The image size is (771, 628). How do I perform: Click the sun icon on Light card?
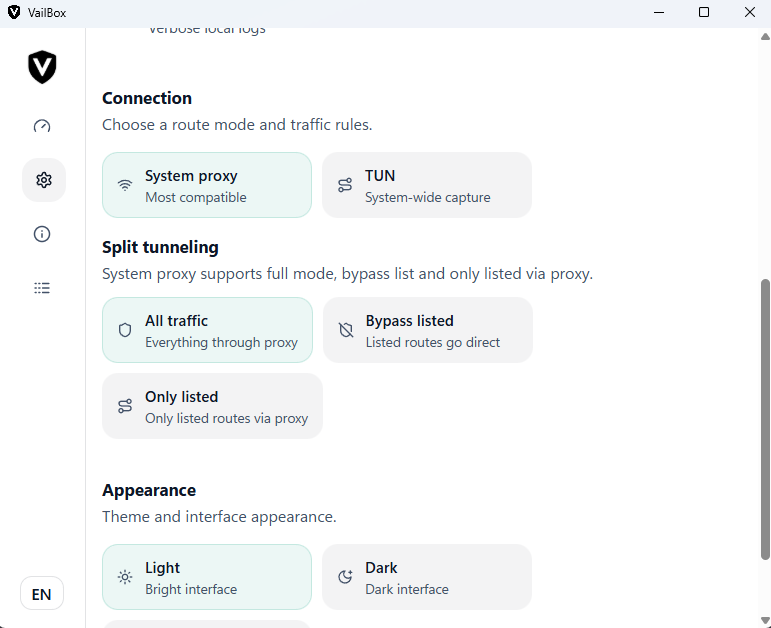pos(125,577)
